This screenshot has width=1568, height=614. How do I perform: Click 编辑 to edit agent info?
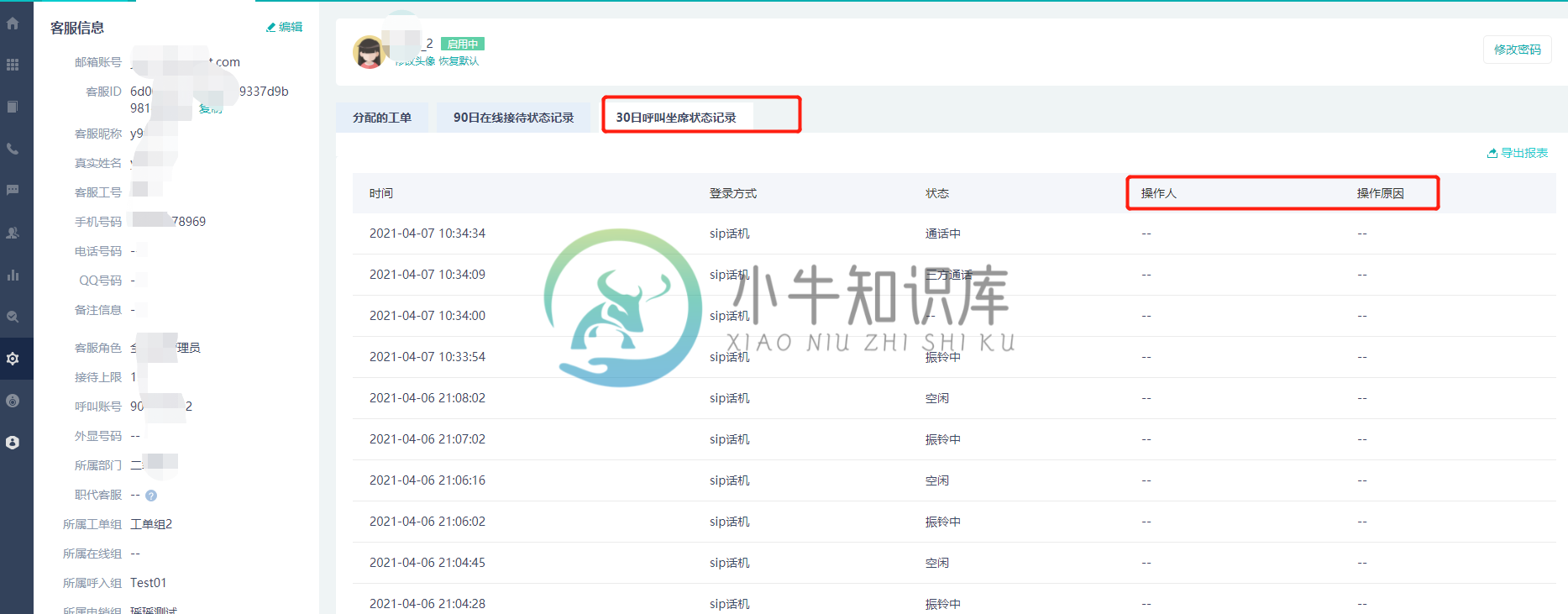[x=285, y=27]
